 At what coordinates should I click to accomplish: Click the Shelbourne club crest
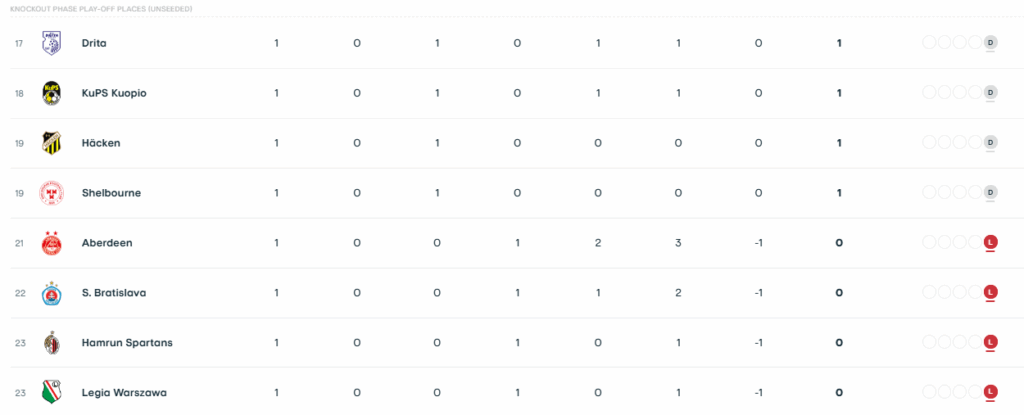click(51, 193)
